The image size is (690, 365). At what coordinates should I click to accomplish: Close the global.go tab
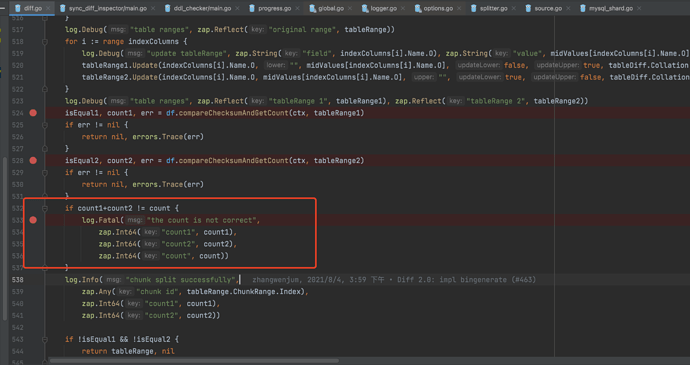(x=350, y=8)
